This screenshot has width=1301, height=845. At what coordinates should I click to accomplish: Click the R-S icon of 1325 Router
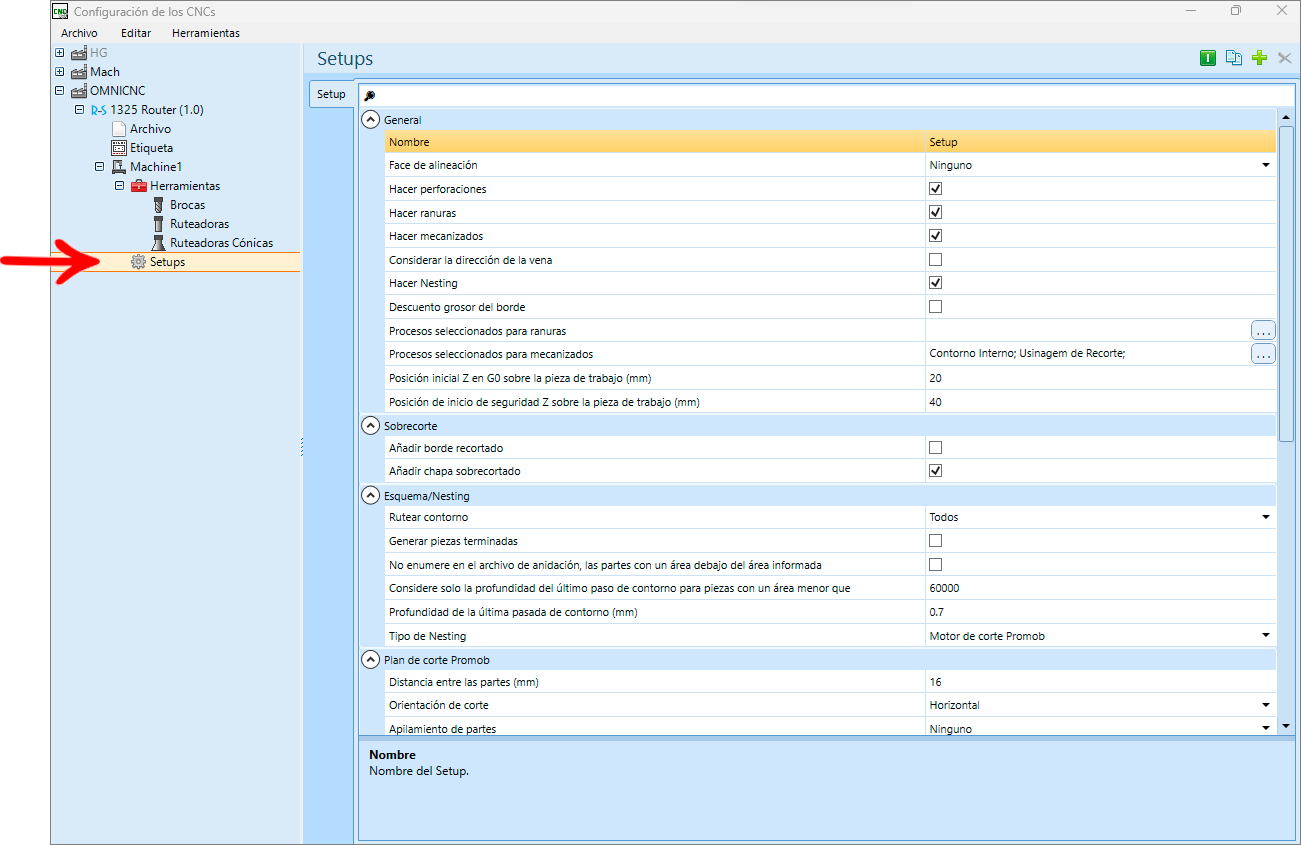99,110
